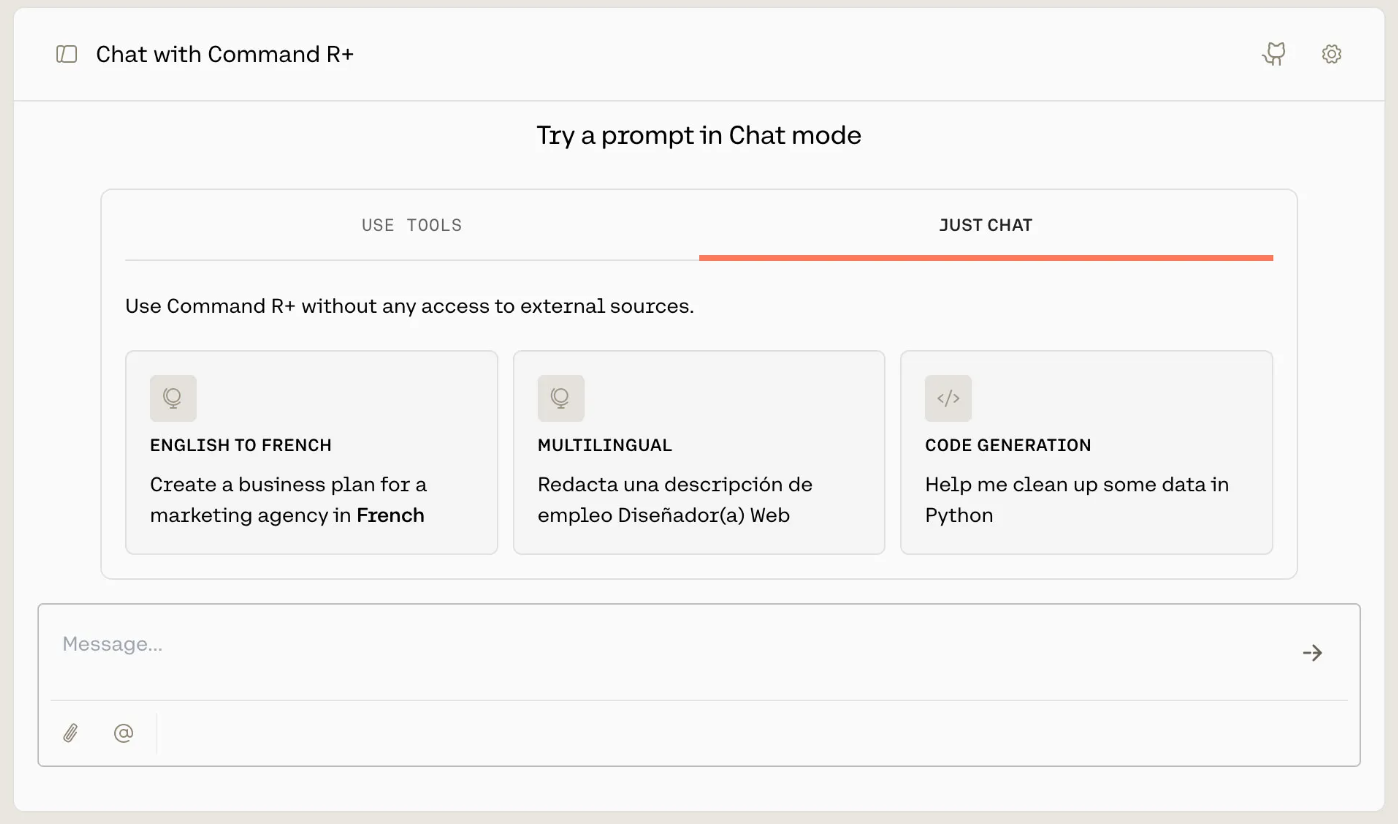Choose the English to French prompt card
Viewport: 1398px width, 825px height.
[311, 452]
